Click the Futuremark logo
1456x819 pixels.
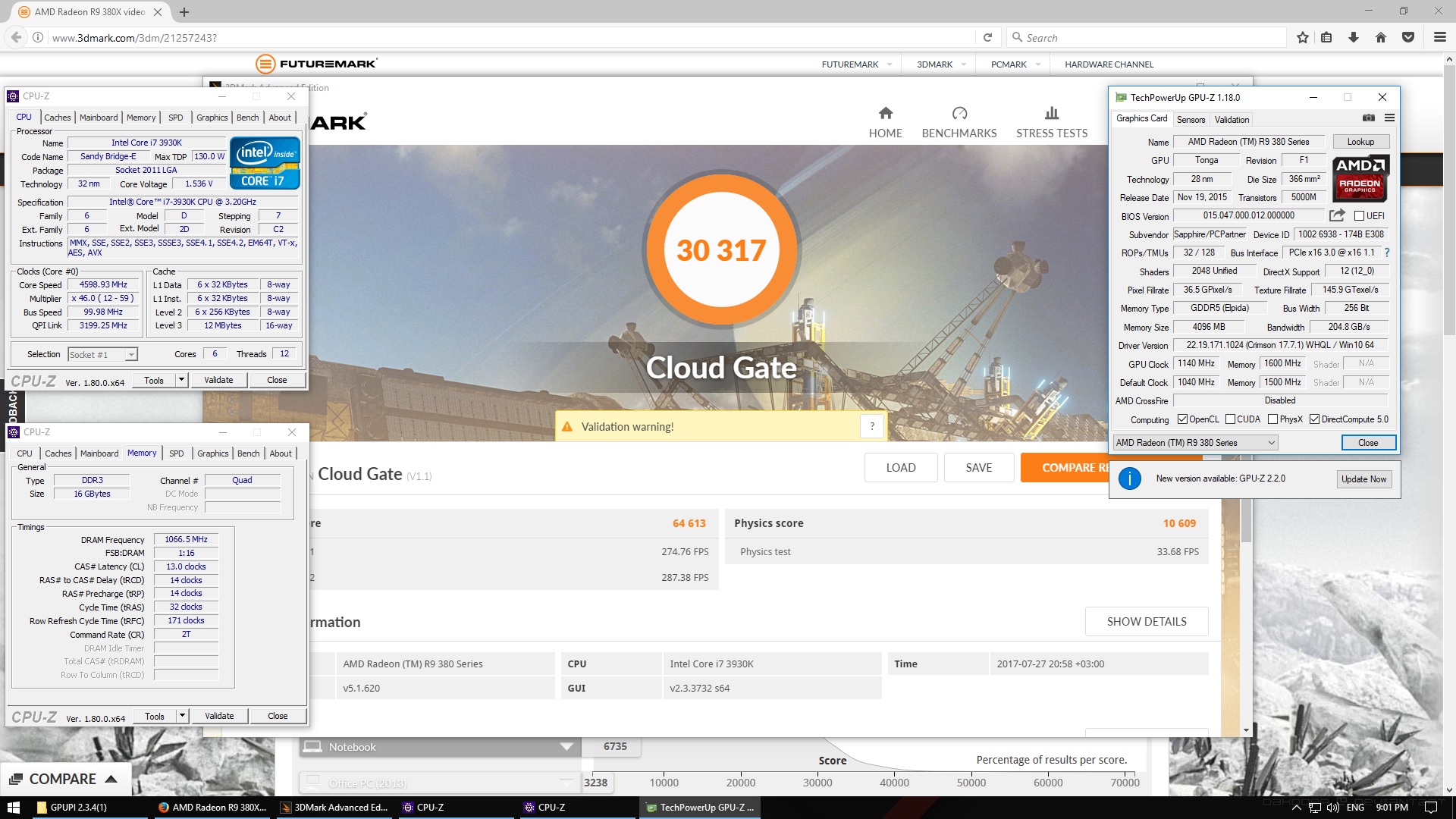[316, 64]
